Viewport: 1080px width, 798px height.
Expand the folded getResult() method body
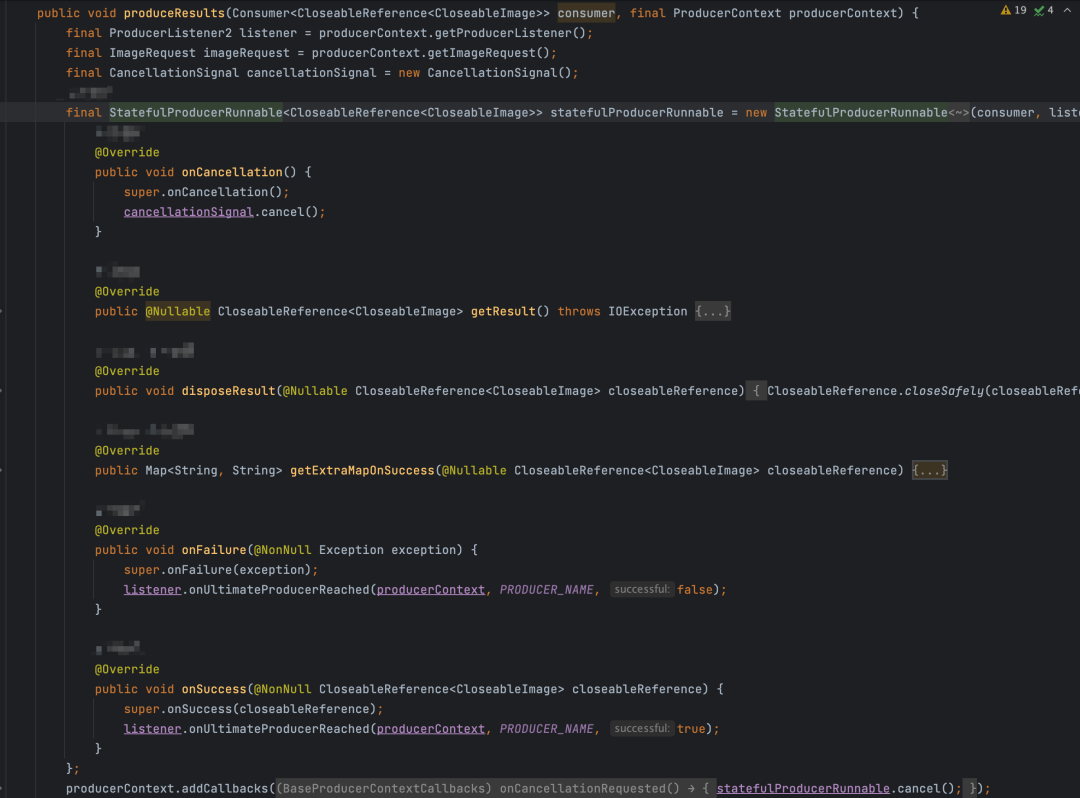(x=712, y=311)
